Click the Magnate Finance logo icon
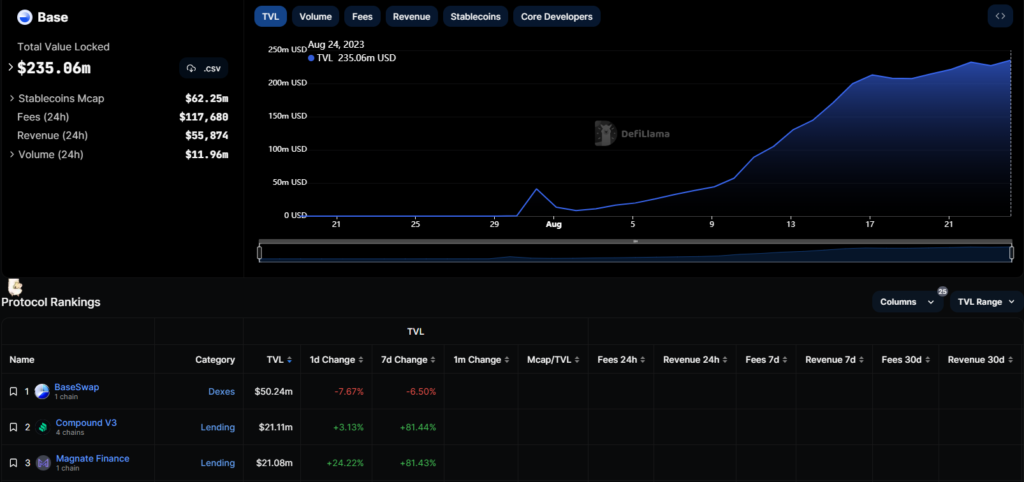This screenshot has height=482, width=1024. (43, 463)
